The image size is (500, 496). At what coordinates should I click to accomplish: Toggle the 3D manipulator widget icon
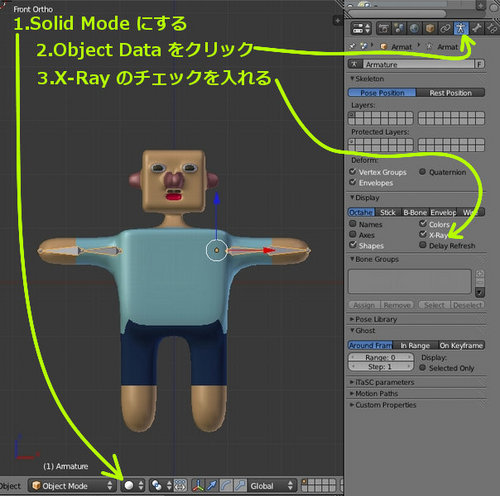(x=198, y=485)
